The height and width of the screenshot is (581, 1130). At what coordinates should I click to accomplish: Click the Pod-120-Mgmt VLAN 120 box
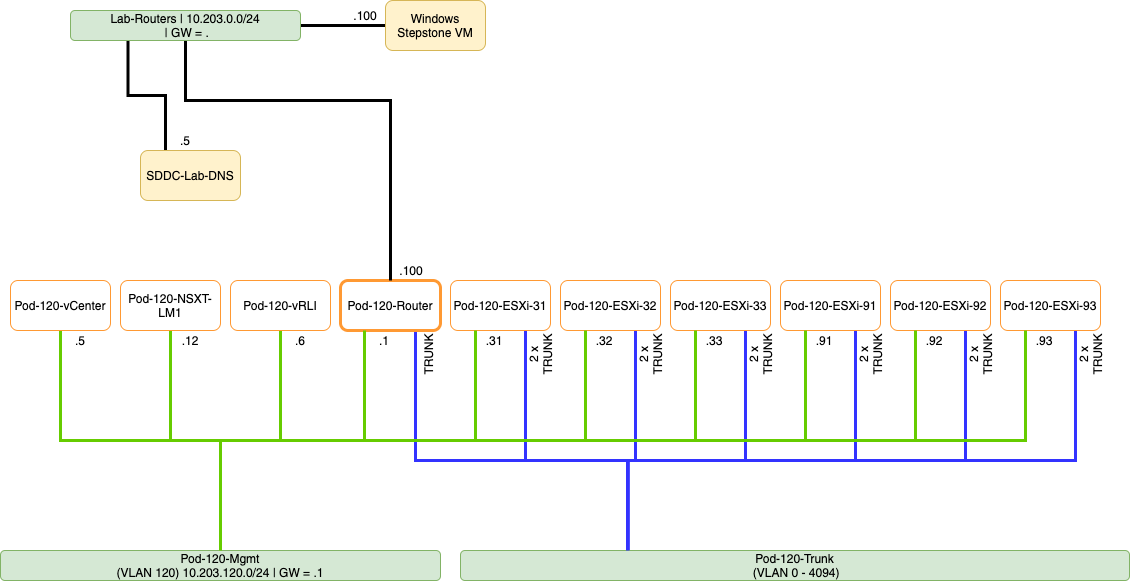[220, 565]
